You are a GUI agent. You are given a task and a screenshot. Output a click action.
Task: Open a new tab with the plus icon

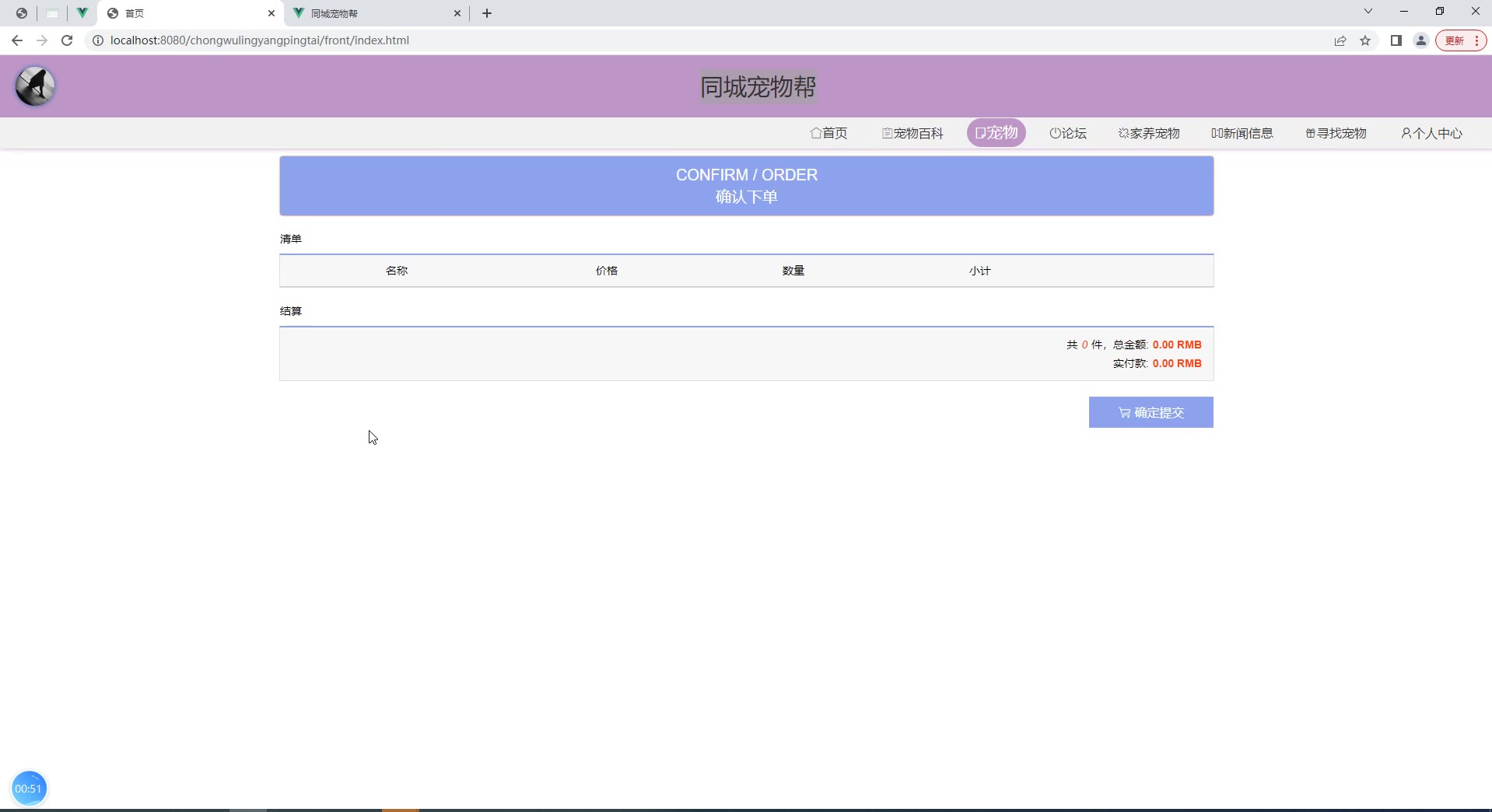coord(487,13)
